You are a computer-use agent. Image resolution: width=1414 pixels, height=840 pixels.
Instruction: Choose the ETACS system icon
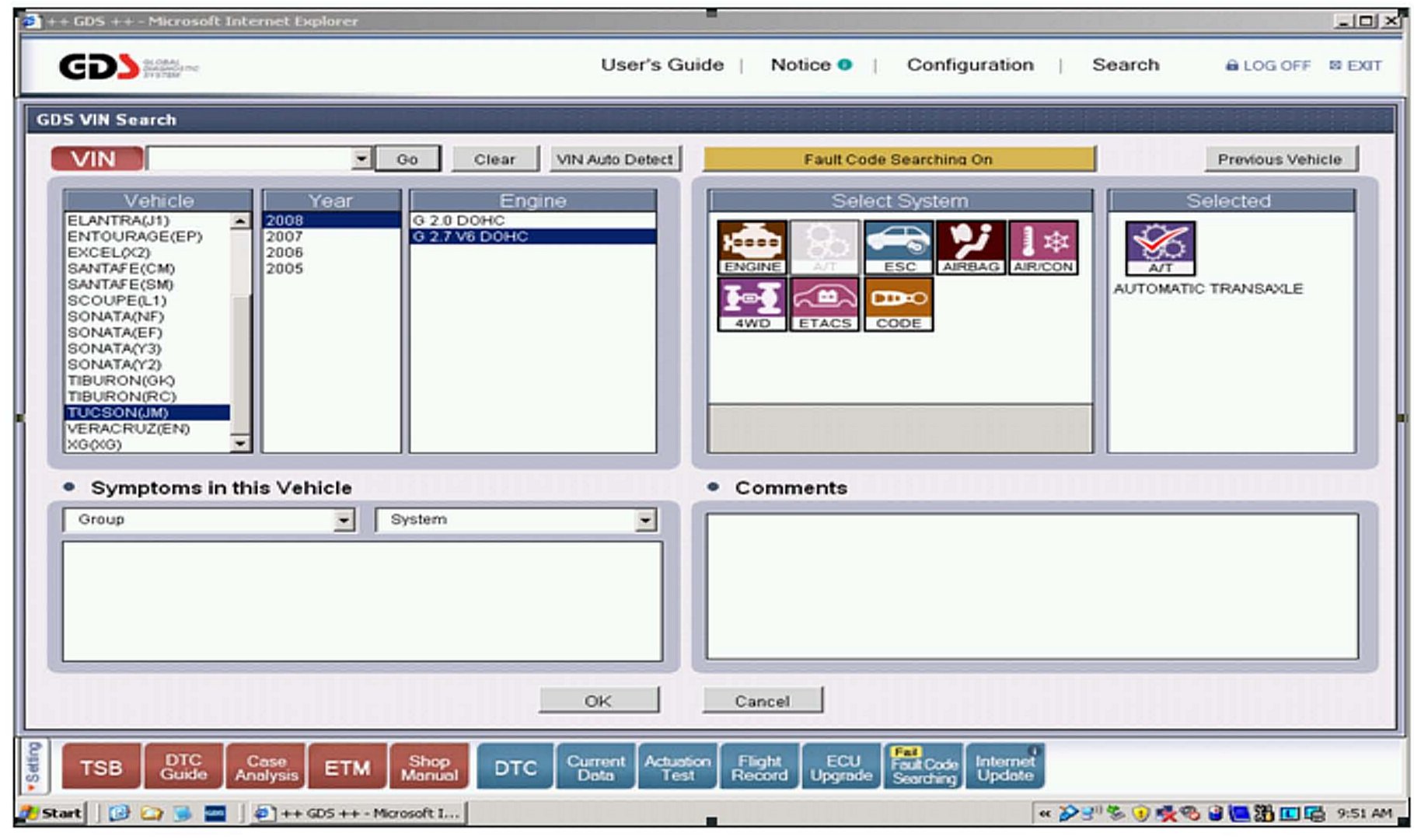coord(825,304)
